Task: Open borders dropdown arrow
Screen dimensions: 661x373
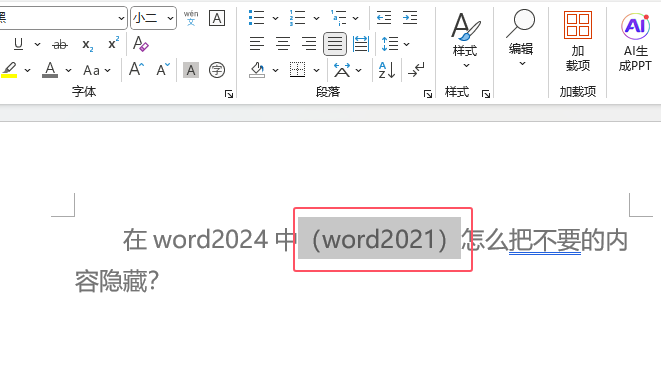Action: pos(316,70)
